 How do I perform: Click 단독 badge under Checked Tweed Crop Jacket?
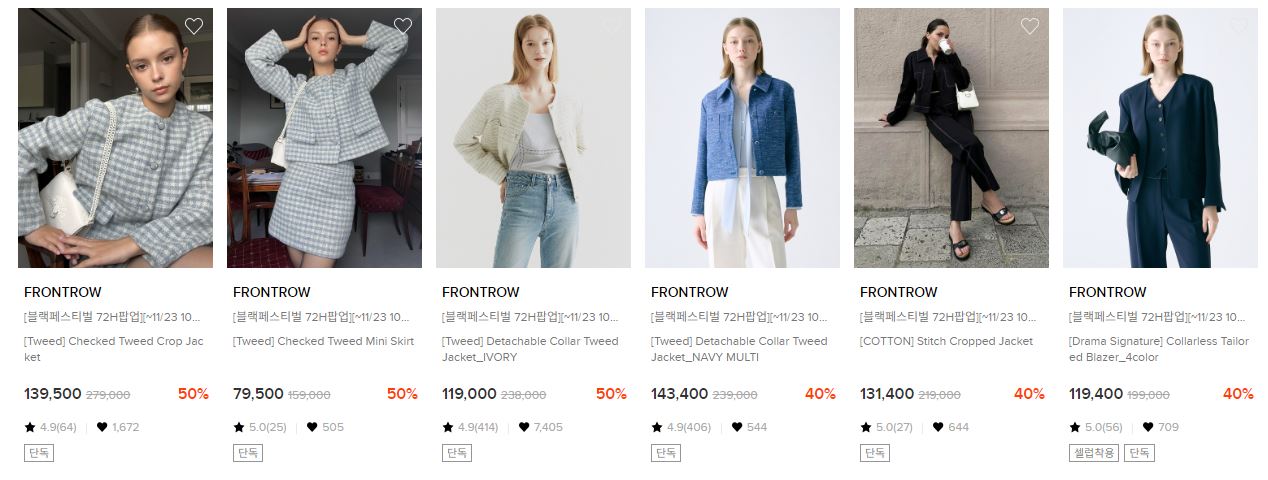(x=39, y=453)
